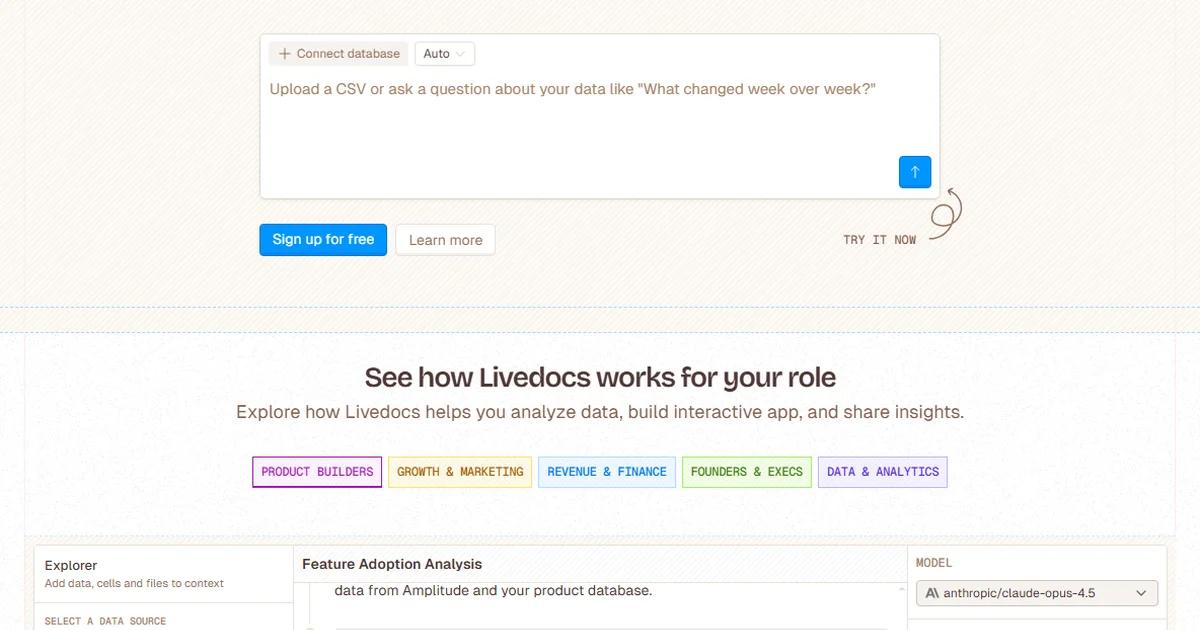The width and height of the screenshot is (1200, 630).
Task: Open the REVENUE & FINANCE view
Action: click(x=606, y=471)
